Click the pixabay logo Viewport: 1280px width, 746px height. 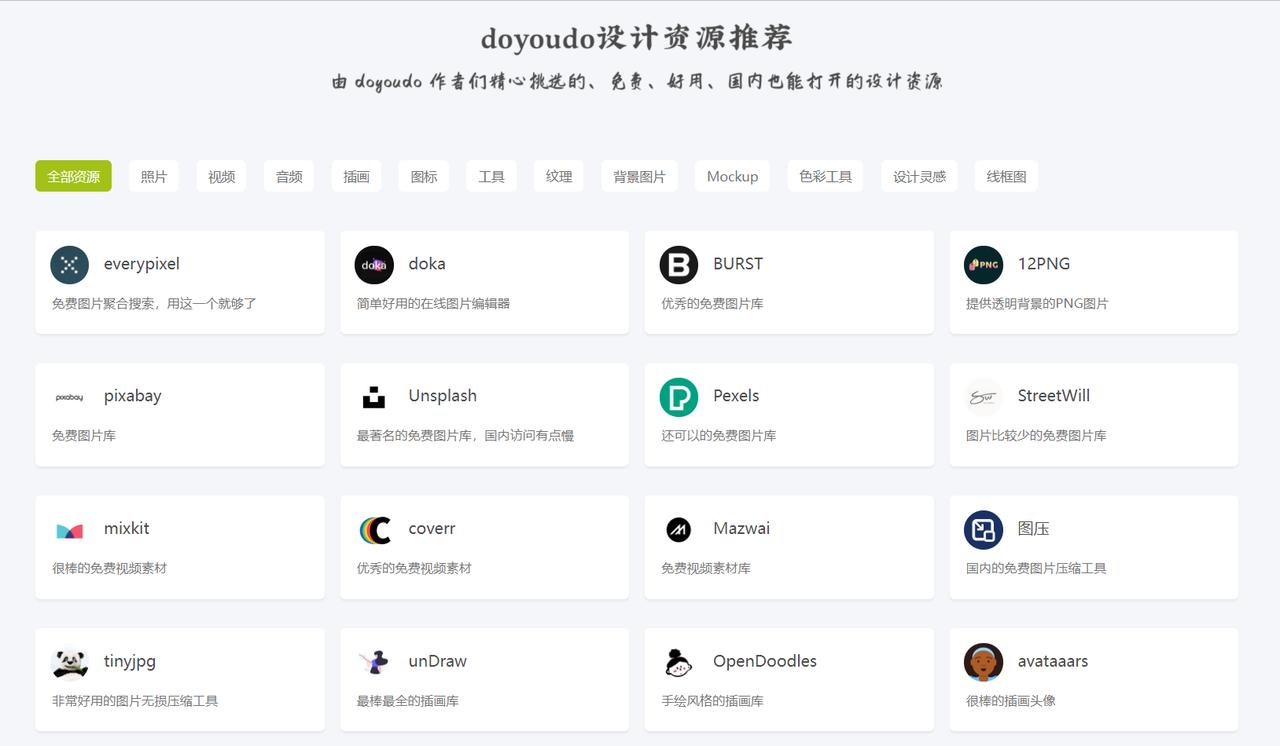point(70,396)
